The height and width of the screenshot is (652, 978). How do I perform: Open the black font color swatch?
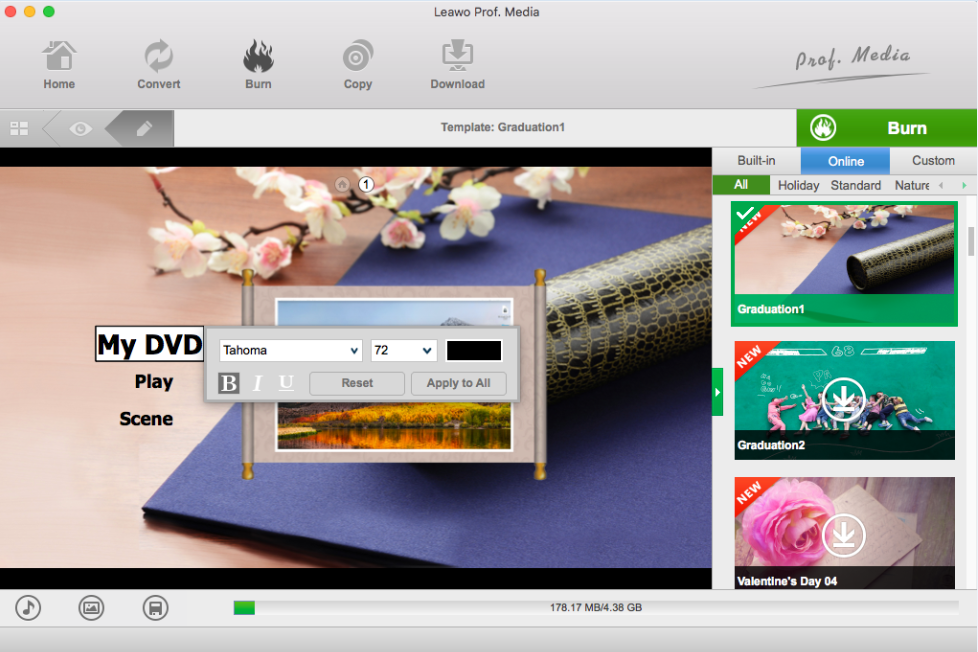(473, 350)
